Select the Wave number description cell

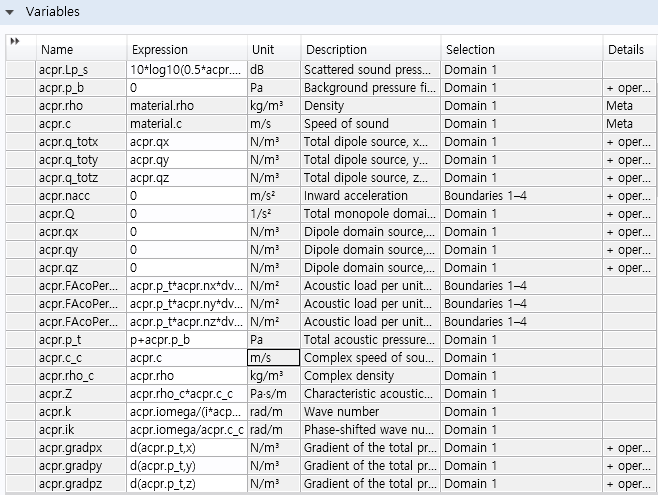(371, 412)
